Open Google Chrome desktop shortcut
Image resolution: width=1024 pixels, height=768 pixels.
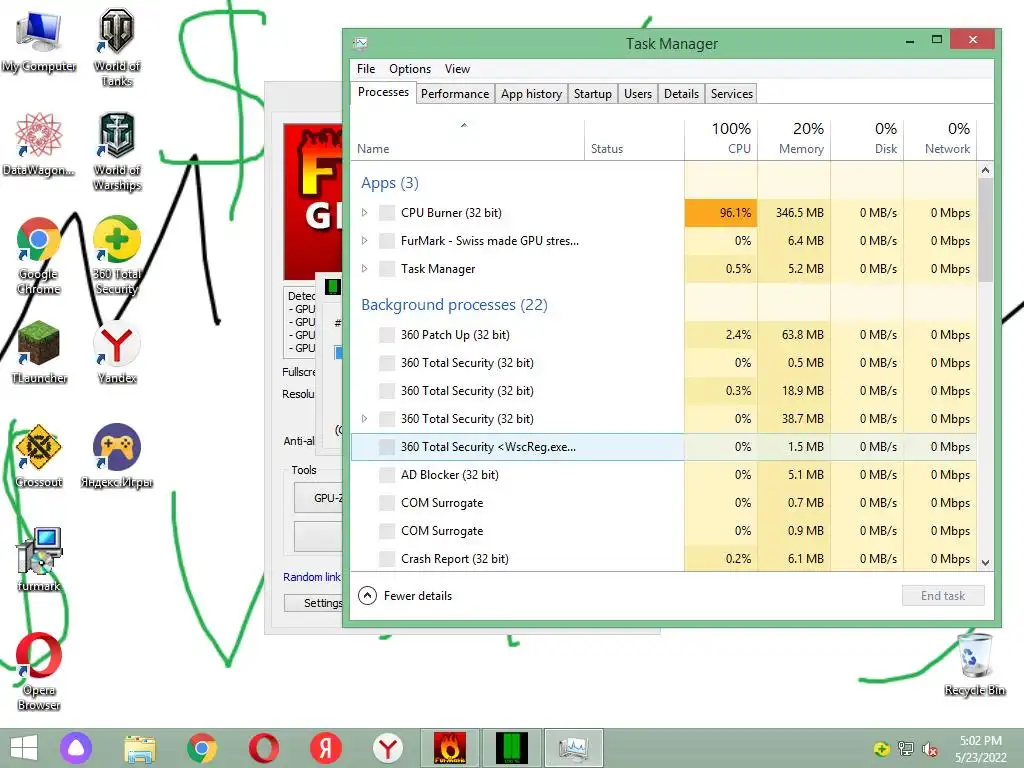[39, 255]
